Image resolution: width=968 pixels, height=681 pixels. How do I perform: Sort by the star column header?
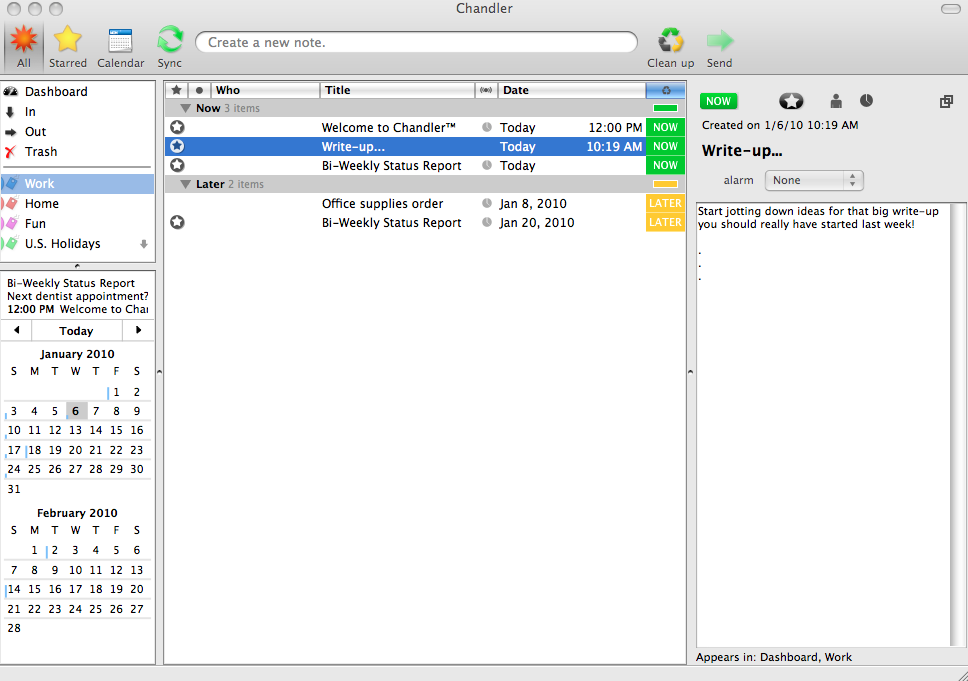click(x=177, y=90)
